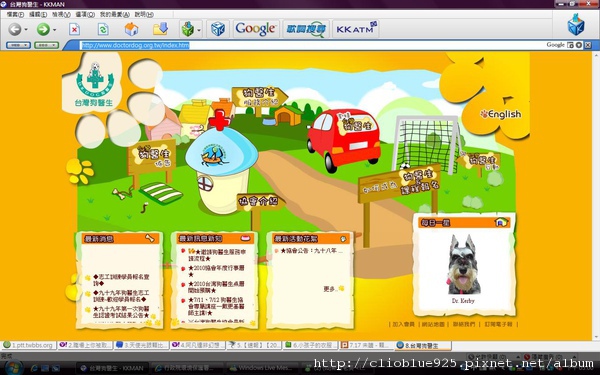This screenshot has height=375, width=600.
Task: Refresh the page with green arrows icon
Action: (103, 29)
